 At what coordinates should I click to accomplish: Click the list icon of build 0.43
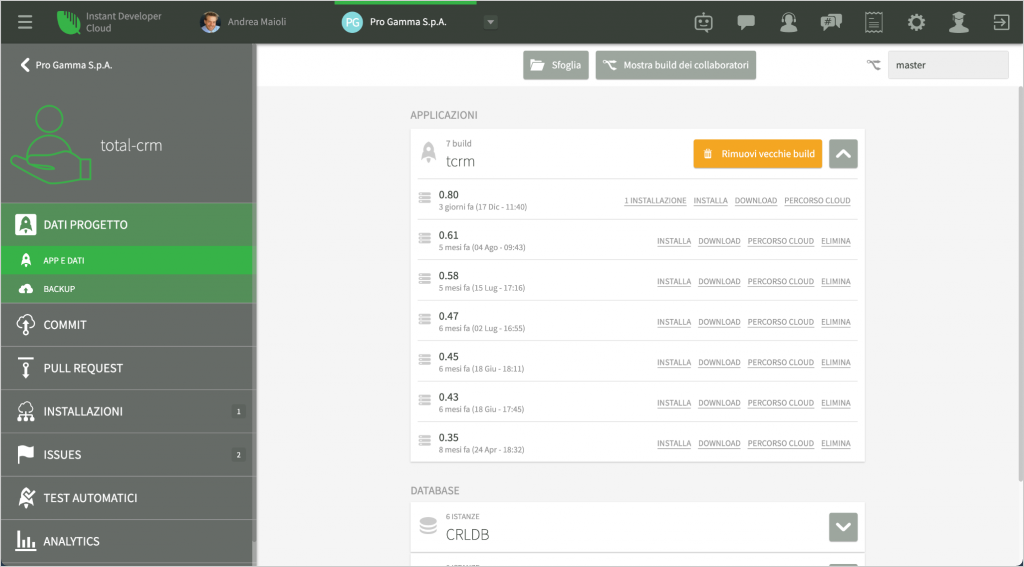coord(424,400)
